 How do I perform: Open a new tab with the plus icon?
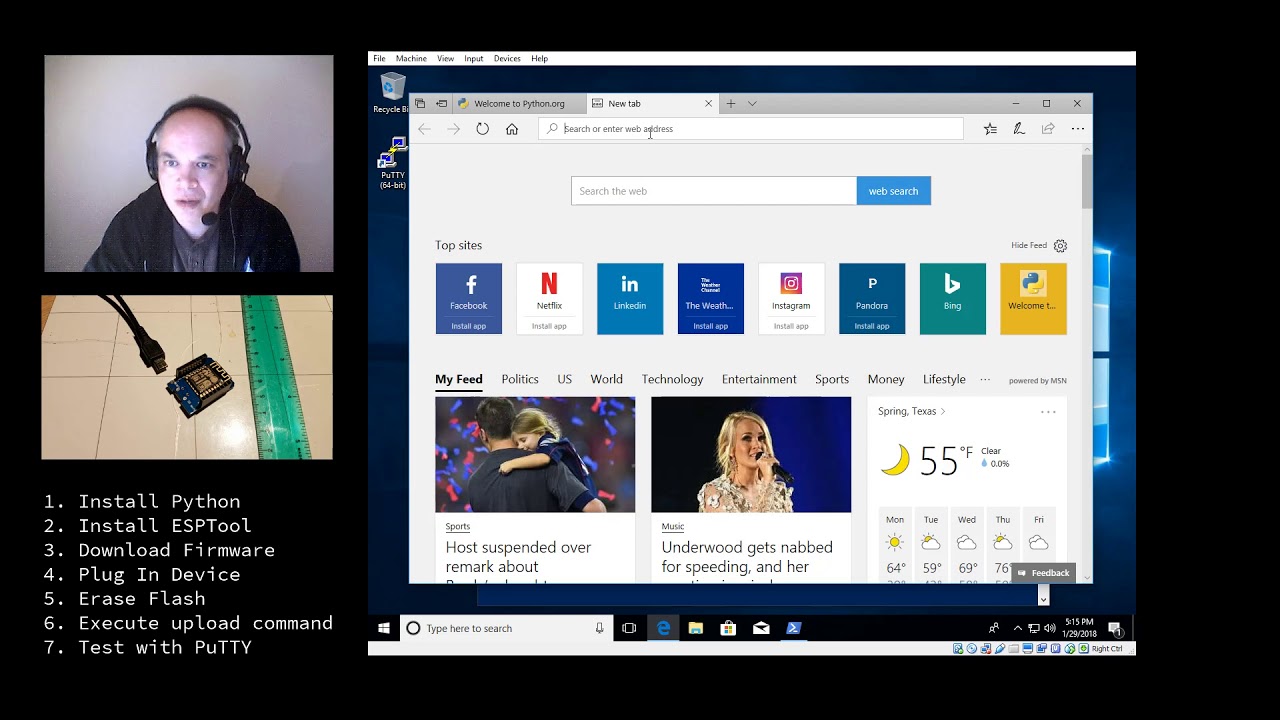(731, 103)
